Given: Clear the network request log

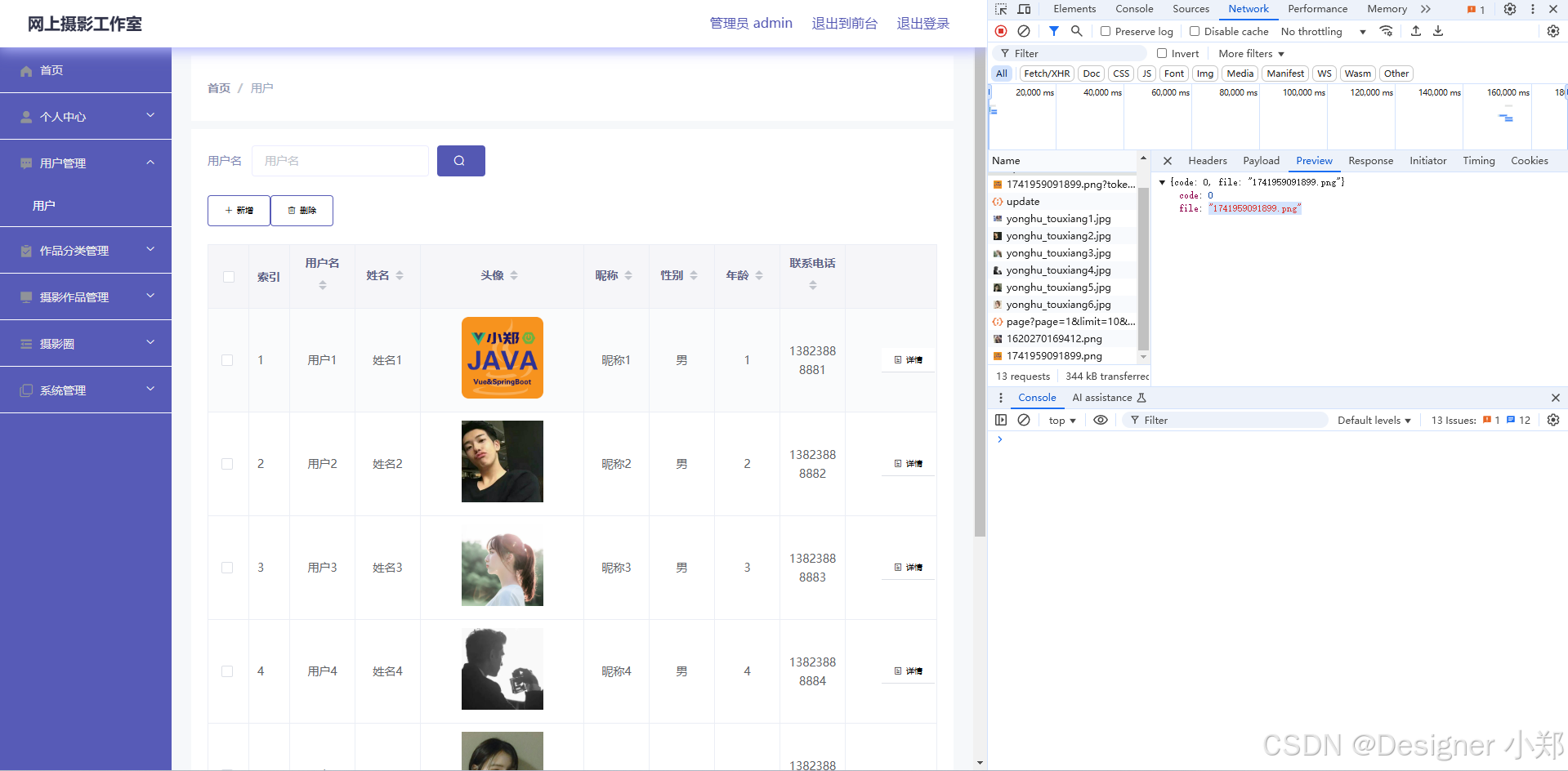Looking at the screenshot, I should coord(1024,31).
